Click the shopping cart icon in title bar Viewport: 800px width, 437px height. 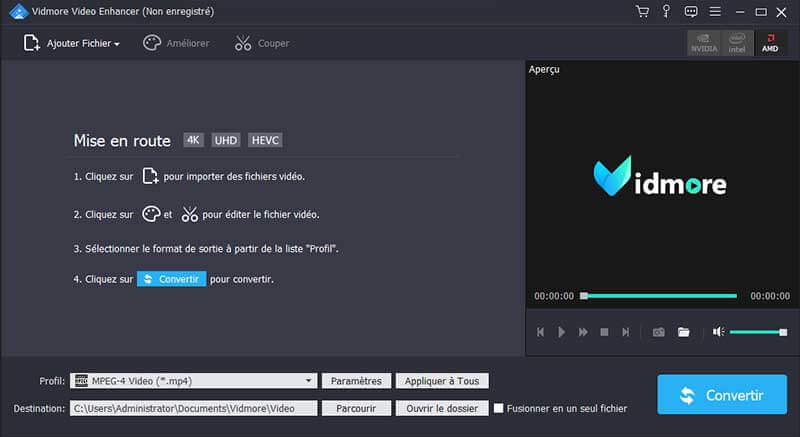click(642, 11)
